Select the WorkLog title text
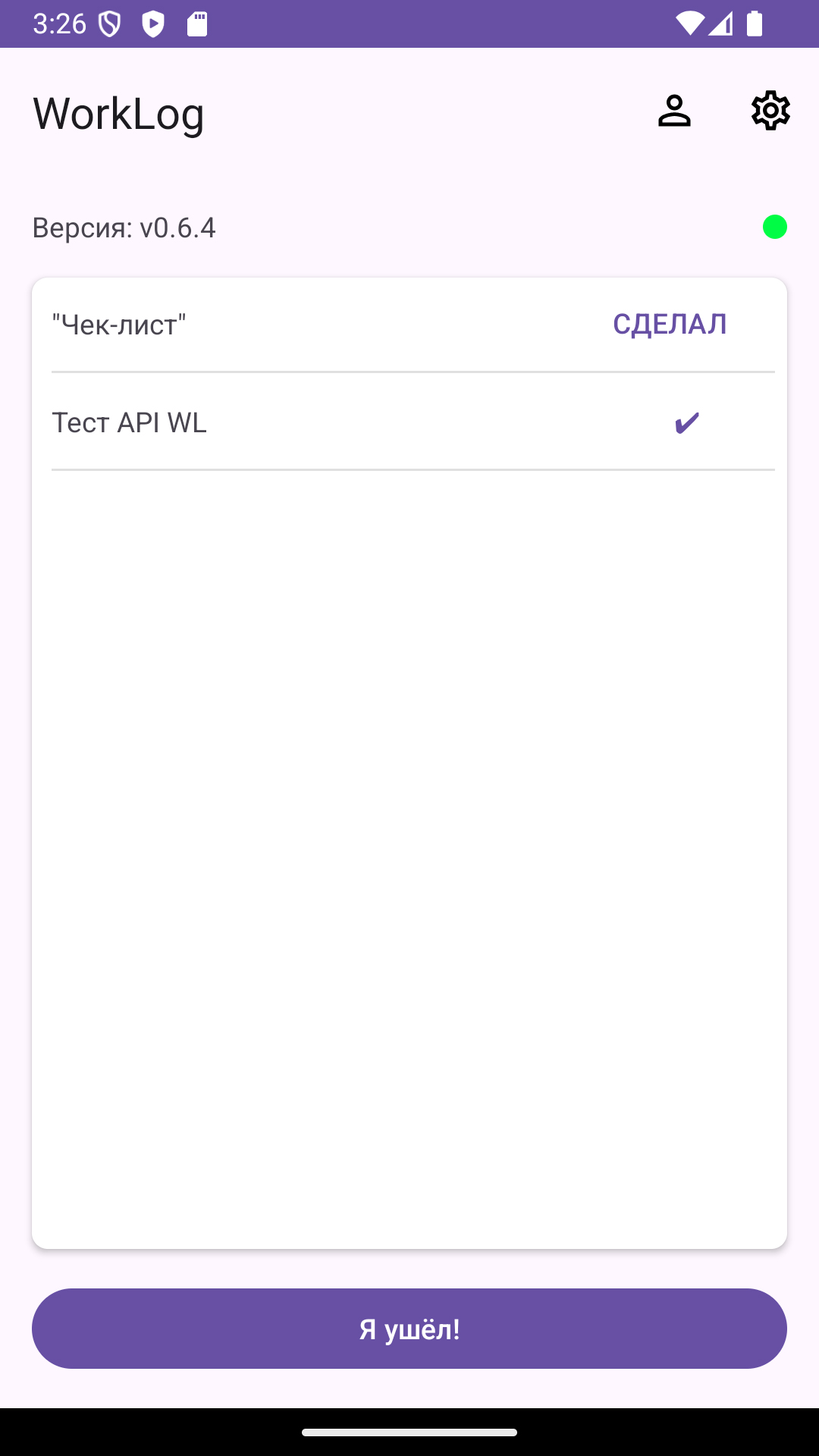819x1456 pixels. coord(118,114)
